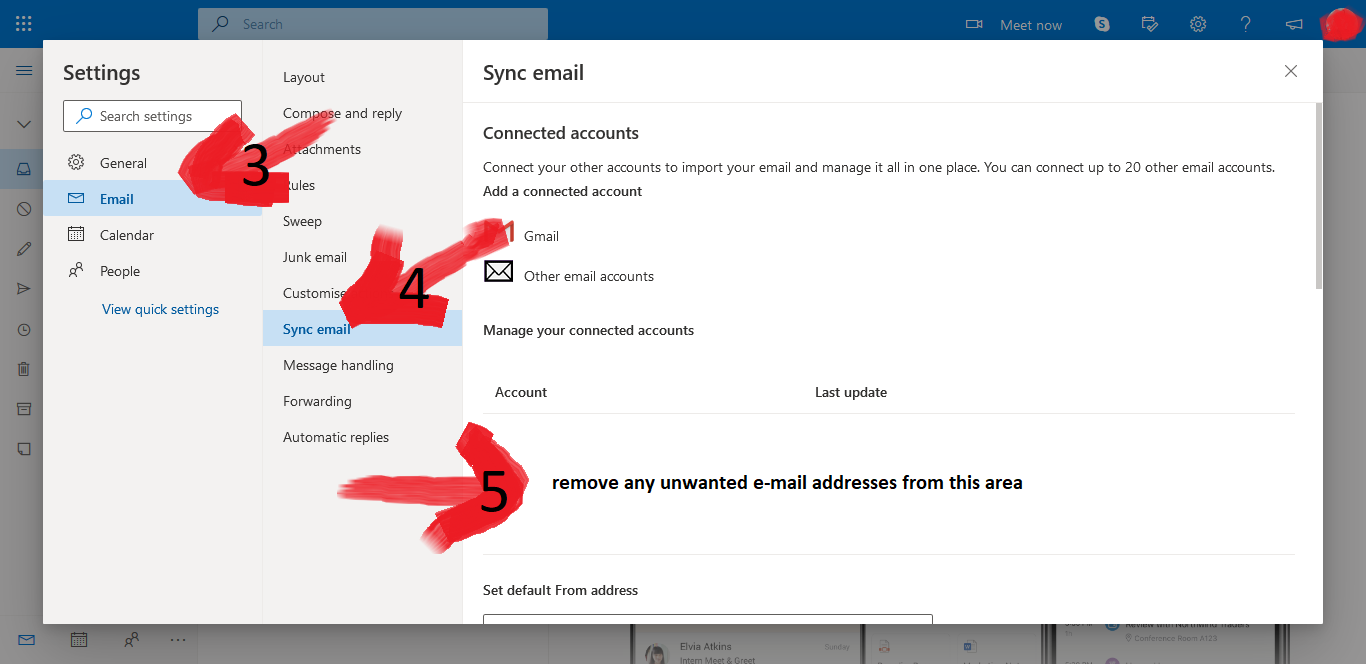Image resolution: width=1366 pixels, height=664 pixels.
Task: Open the Set default From address dropdown
Action: point(707,619)
